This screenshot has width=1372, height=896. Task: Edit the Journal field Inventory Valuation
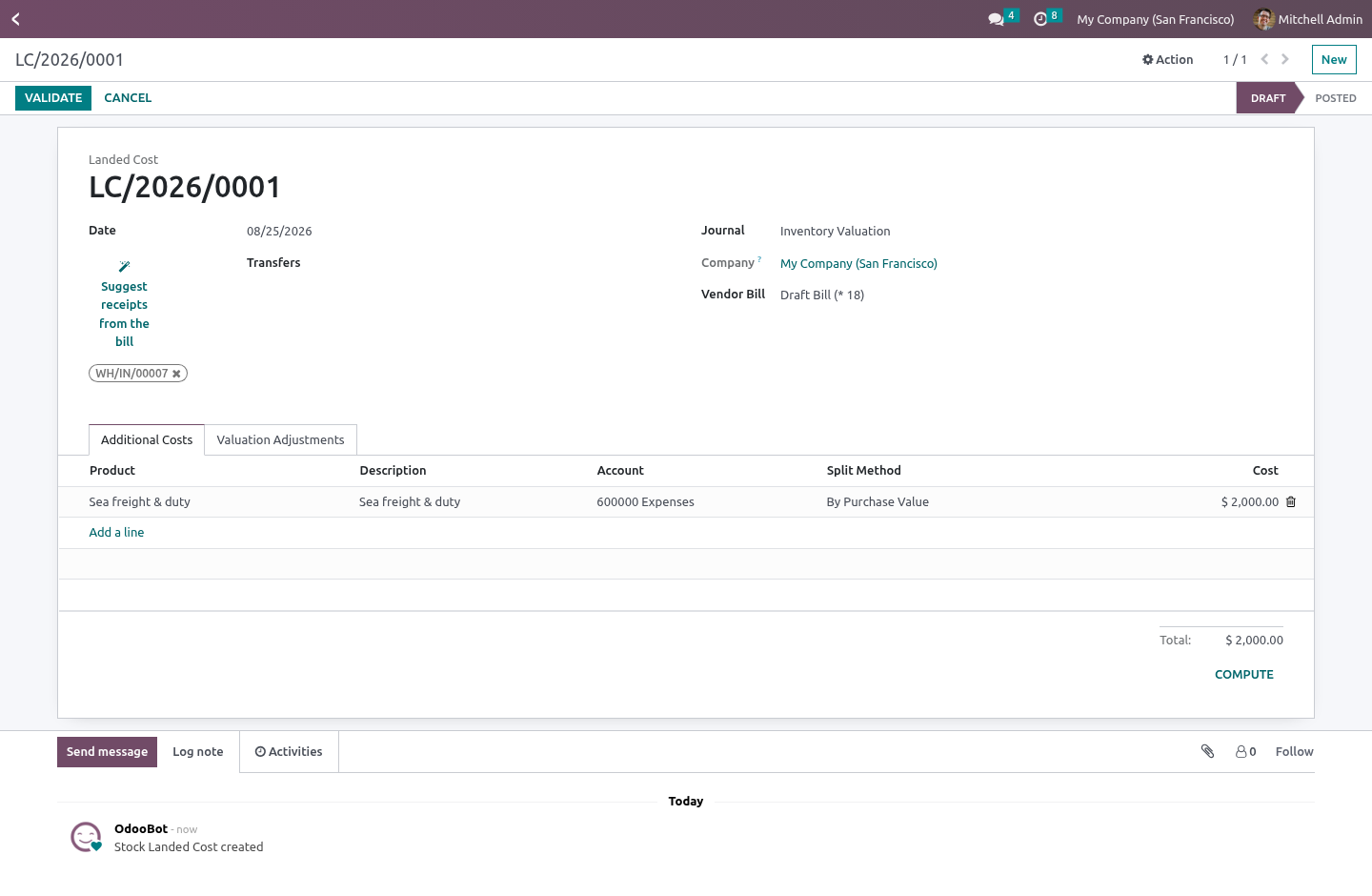point(836,231)
